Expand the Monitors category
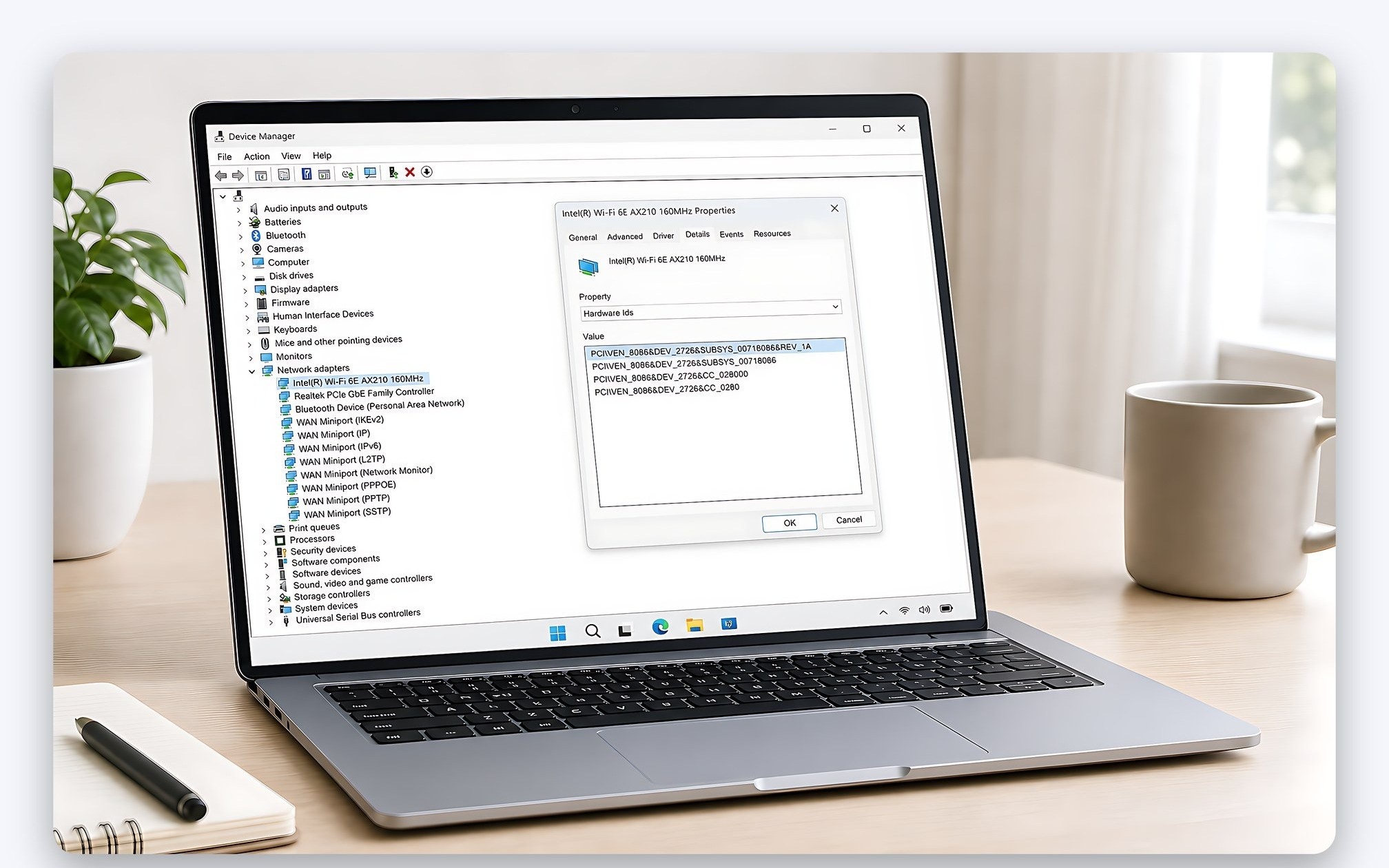Viewport: 1389px width, 868px height. (251, 358)
